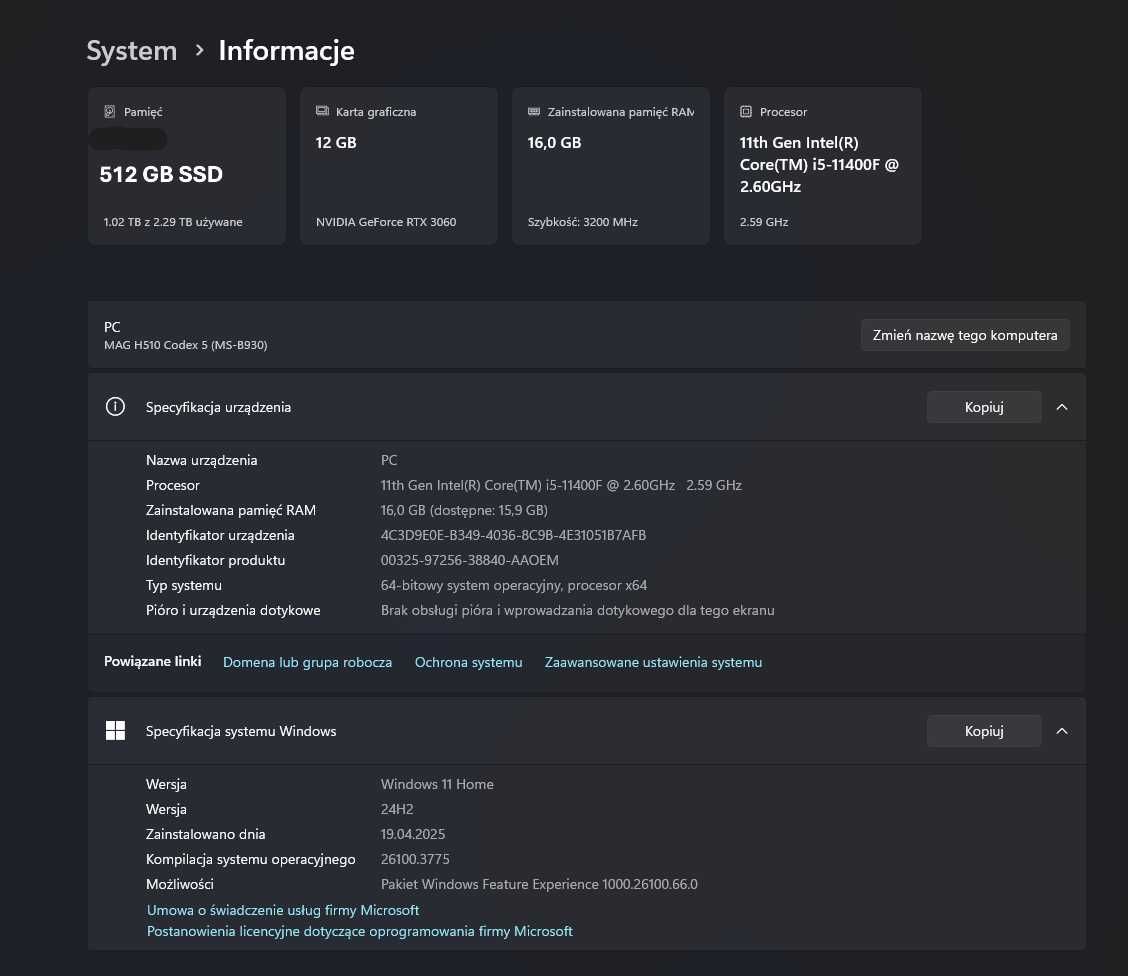The image size is (1128, 976).
Task: Click the 2.59 GHz text in Procesor card
Action: point(763,222)
